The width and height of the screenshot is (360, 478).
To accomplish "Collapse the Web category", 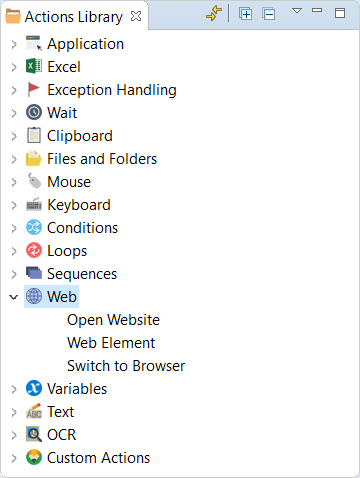I will point(14,297).
